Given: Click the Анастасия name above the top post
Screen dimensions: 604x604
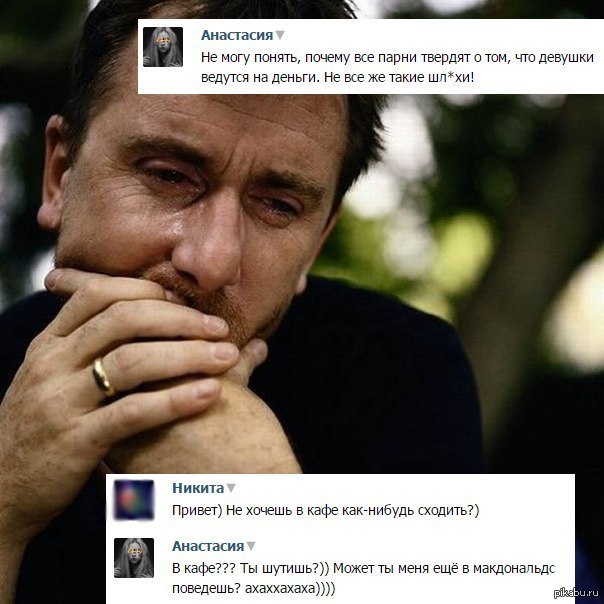Looking at the screenshot, I should (x=237, y=35).
